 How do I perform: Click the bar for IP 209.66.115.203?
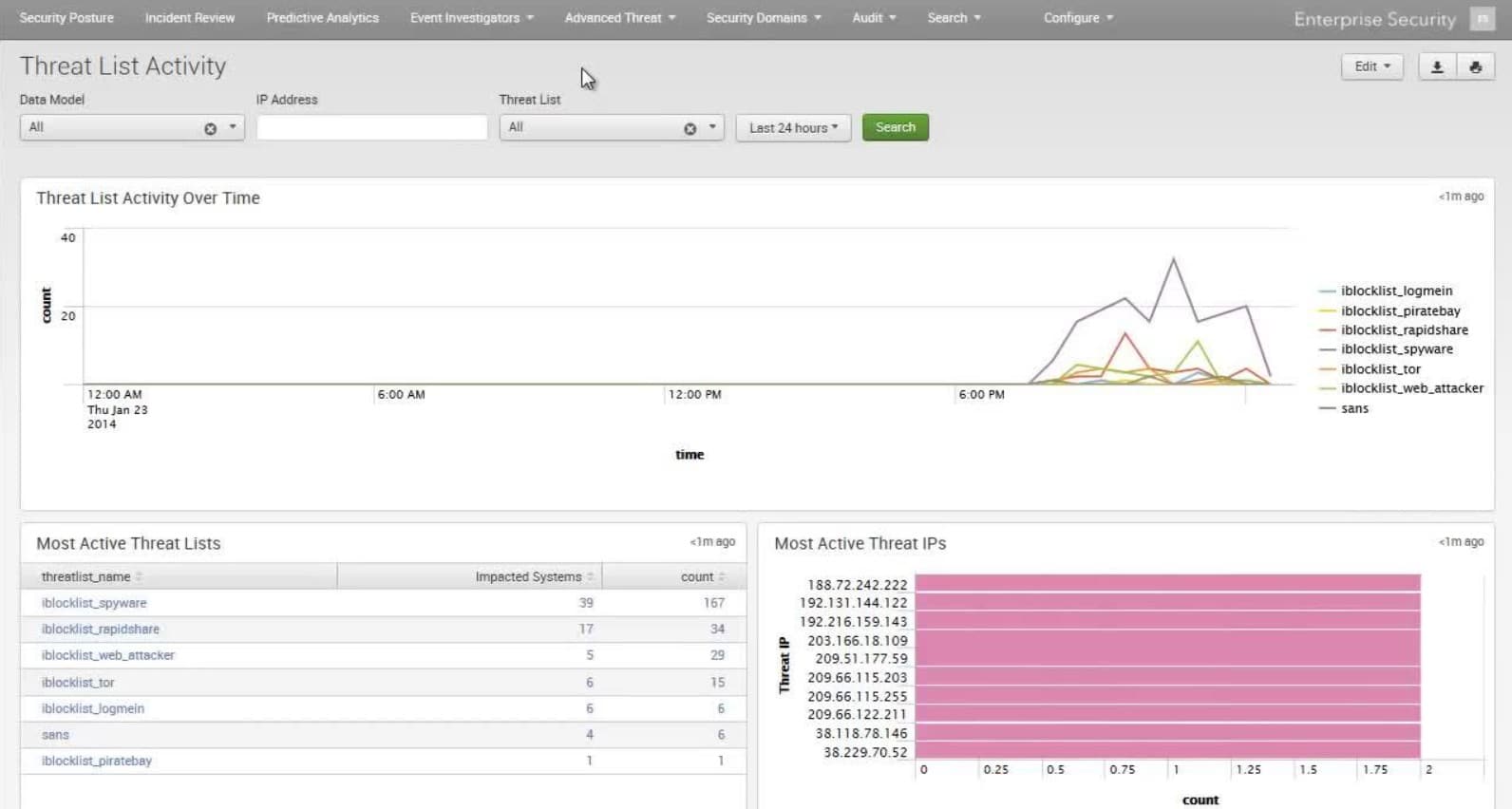[1168, 677]
